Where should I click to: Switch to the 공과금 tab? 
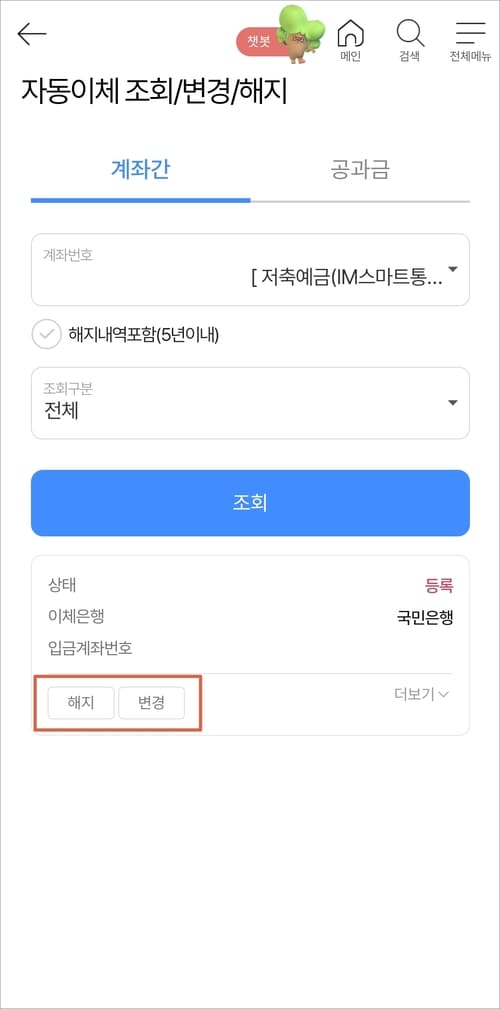click(360, 170)
